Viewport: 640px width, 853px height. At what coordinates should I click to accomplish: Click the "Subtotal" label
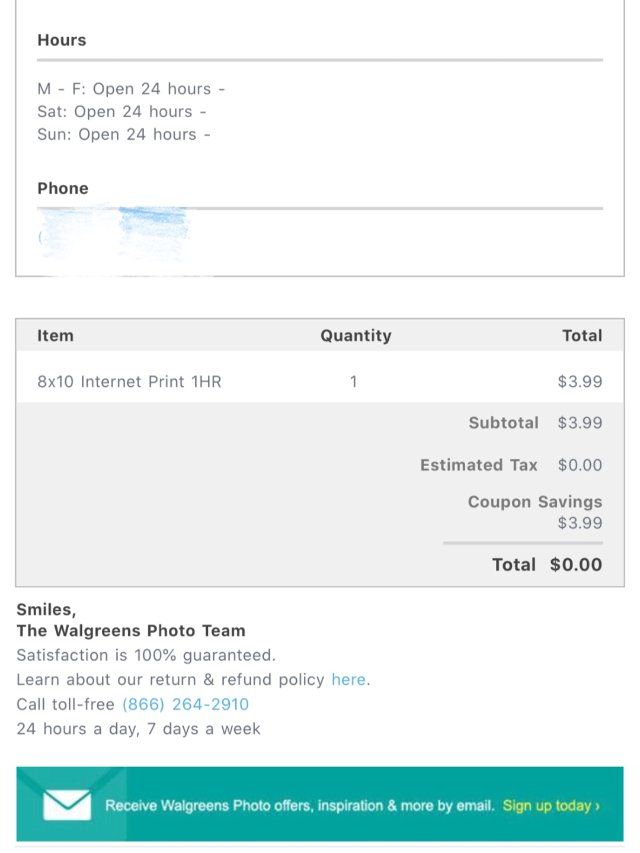tap(503, 423)
